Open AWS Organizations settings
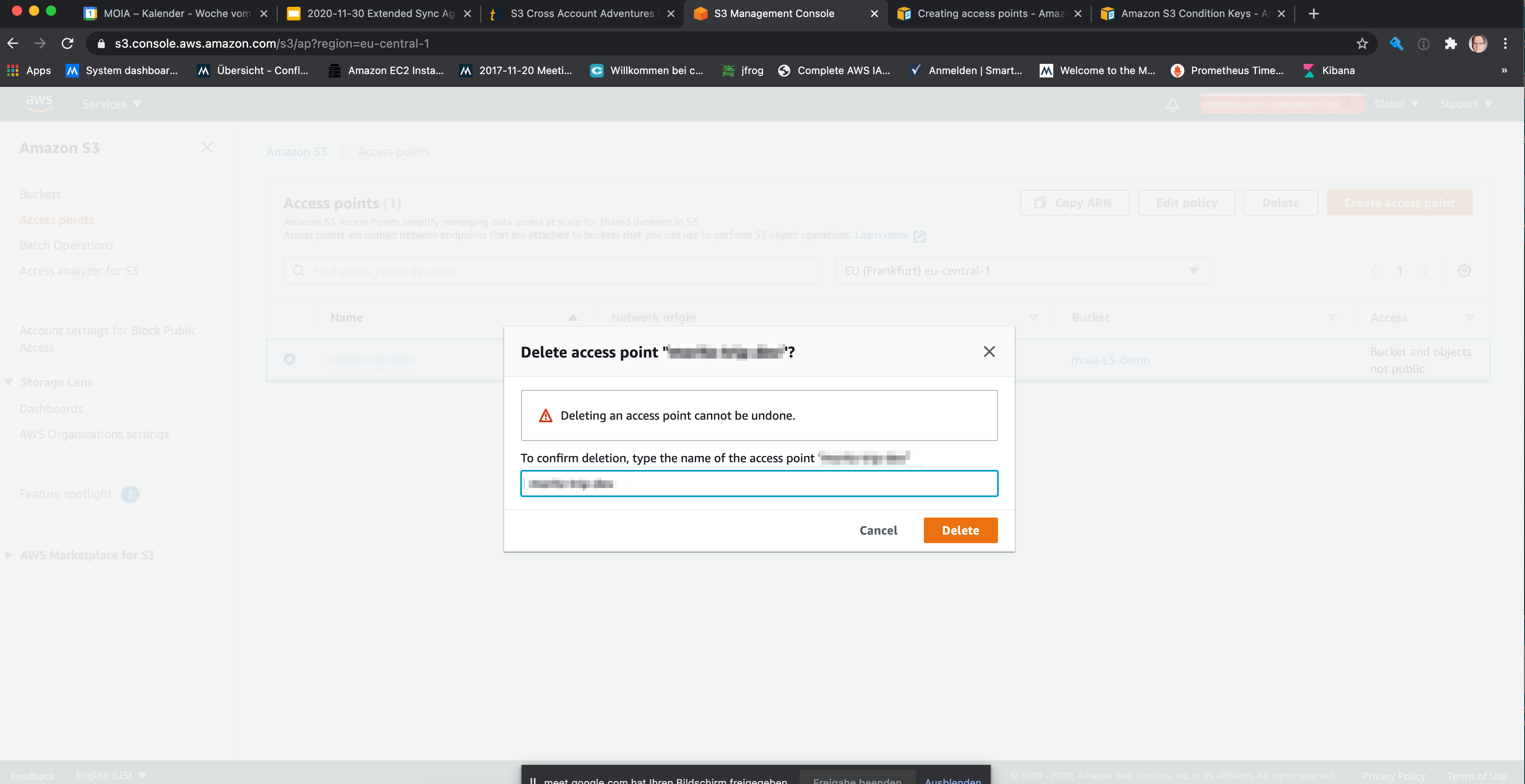The width and height of the screenshot is (1525, 784). [94, 434]
